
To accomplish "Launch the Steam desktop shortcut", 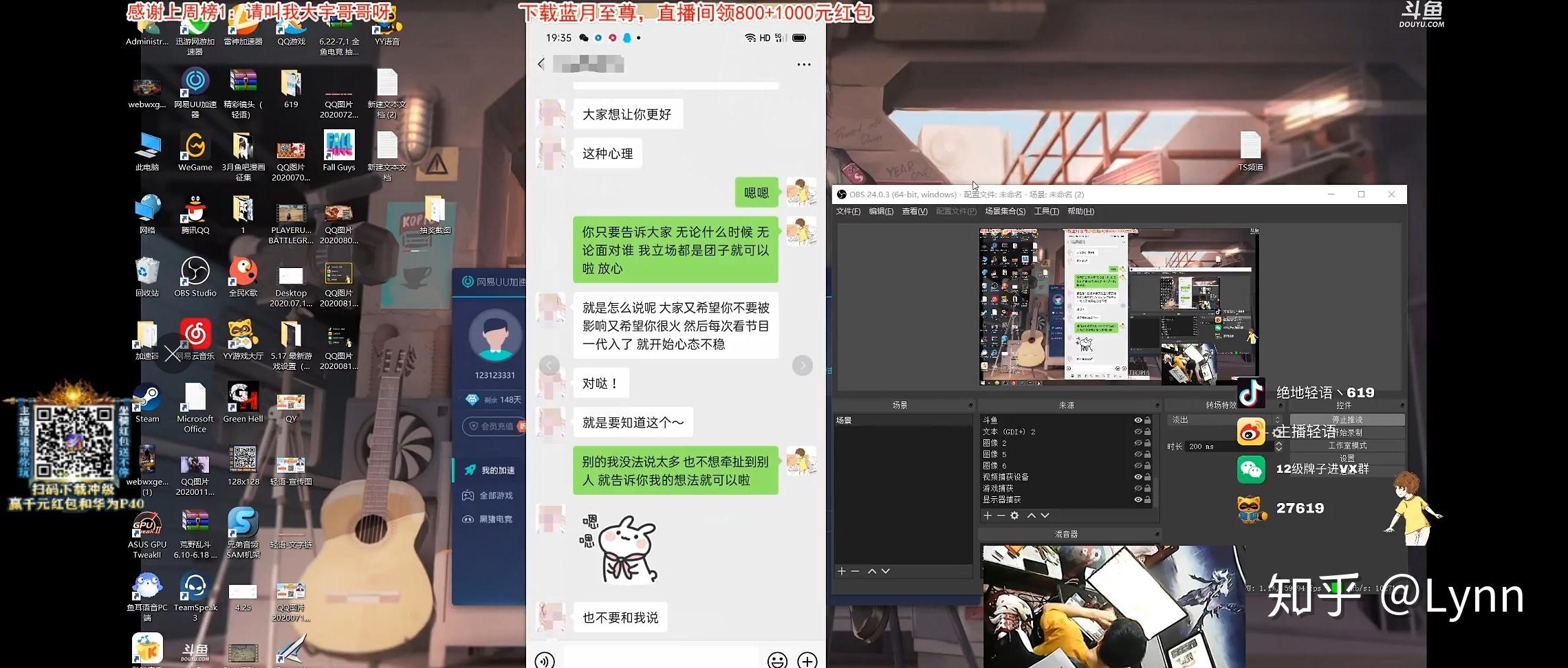I will coord(147,403).
